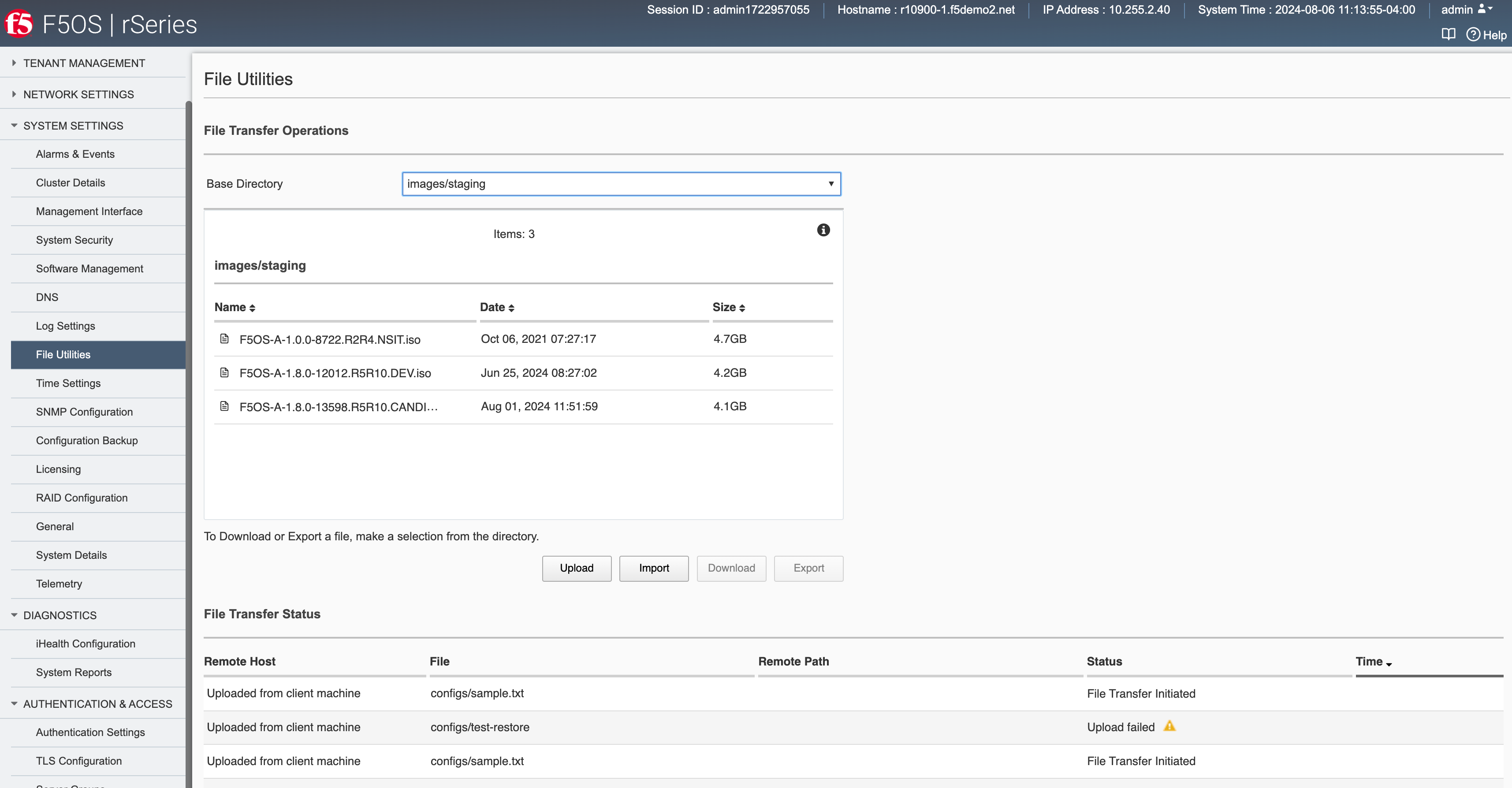Screen dimensions: 1512x788
Task: Click the Export button
Action: click(808, 568)
